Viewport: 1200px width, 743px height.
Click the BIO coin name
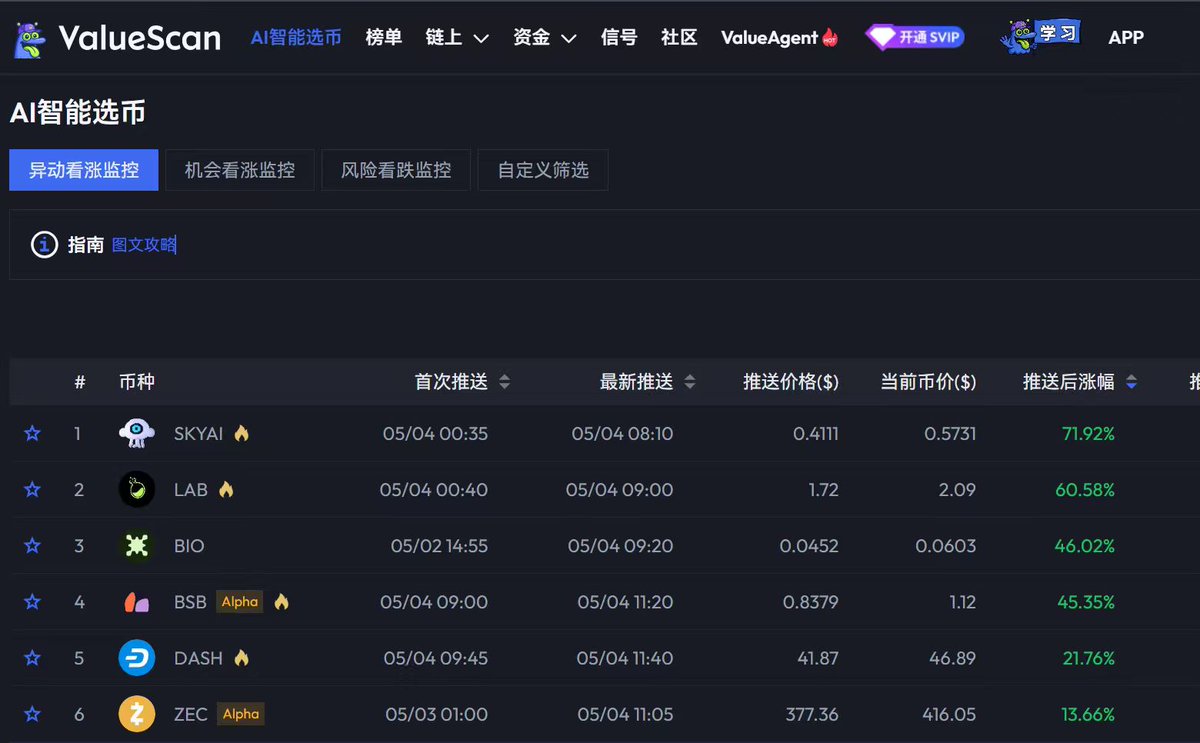[x=189, y=546]
